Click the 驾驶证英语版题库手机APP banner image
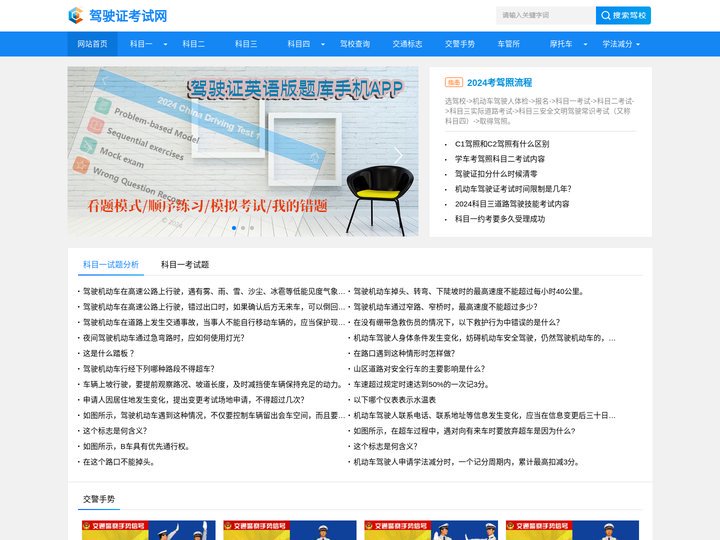The height and width of the screenshot is (540, 720). coord(243,152)
